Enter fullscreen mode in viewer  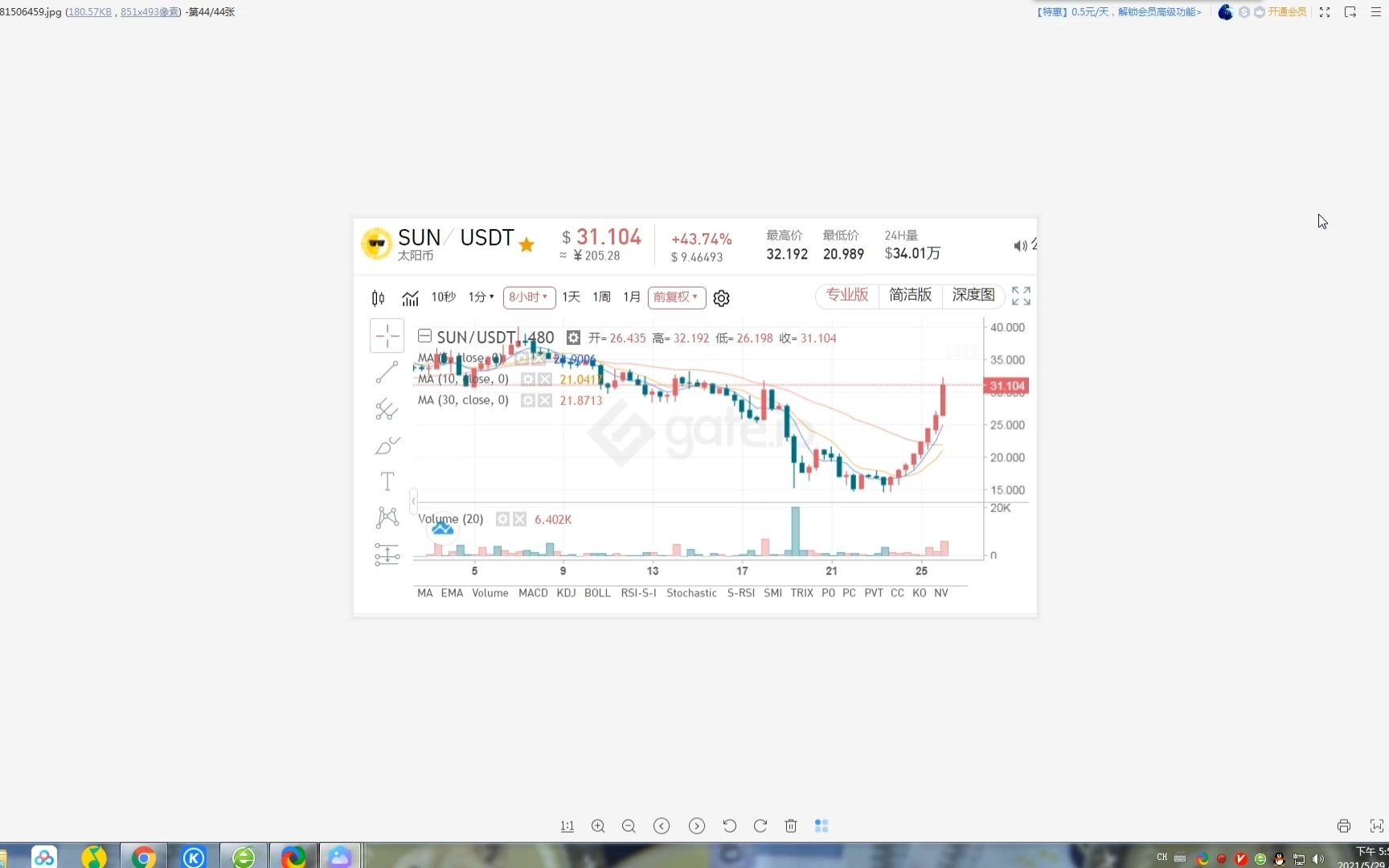[1325, 12]
